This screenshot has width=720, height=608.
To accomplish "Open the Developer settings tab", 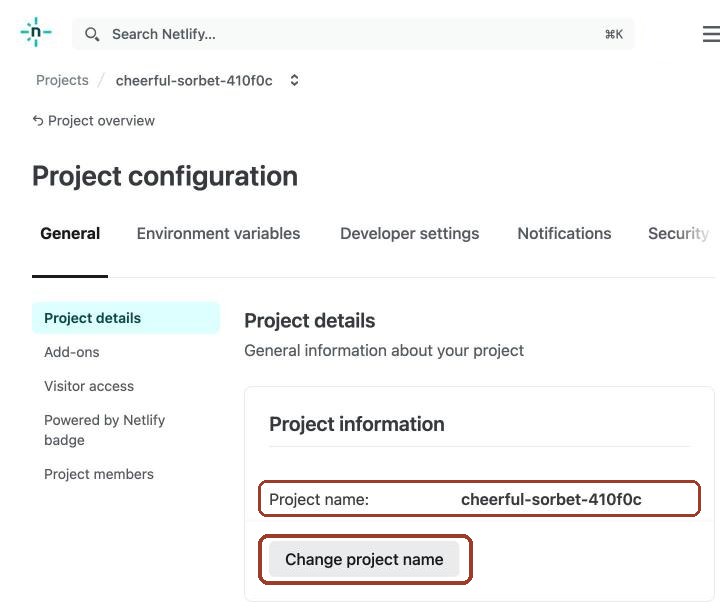I will coord(410,233).
